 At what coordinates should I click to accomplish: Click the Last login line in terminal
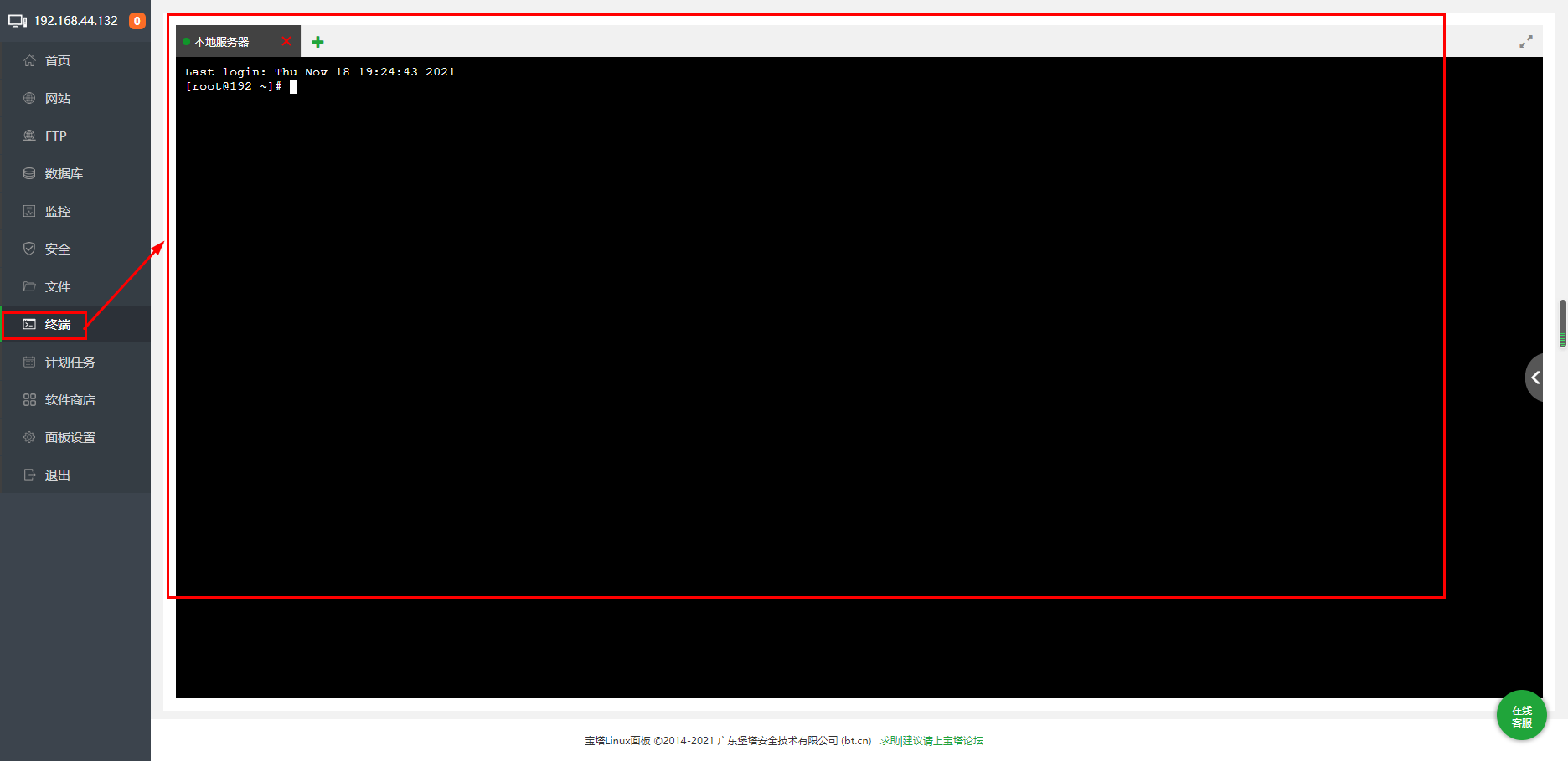(x=320, y=72)
